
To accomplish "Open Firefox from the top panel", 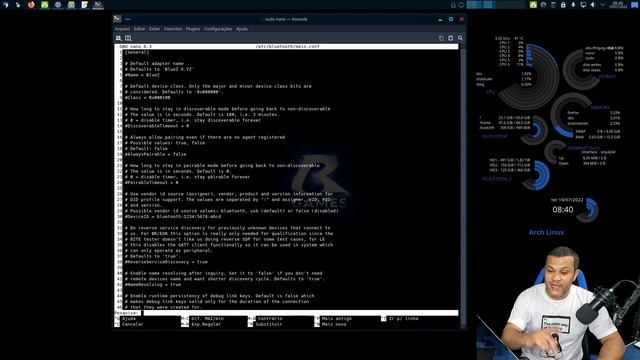I will click(x=31, y=5).
